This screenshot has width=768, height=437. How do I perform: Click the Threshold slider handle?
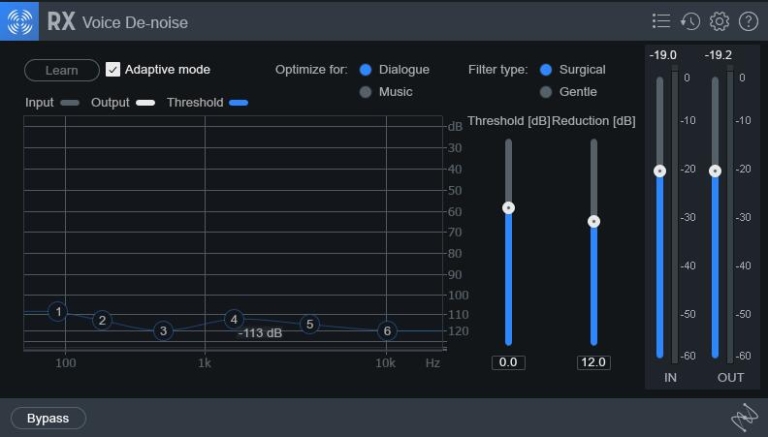pyautogui.click(x=508, y=208)
